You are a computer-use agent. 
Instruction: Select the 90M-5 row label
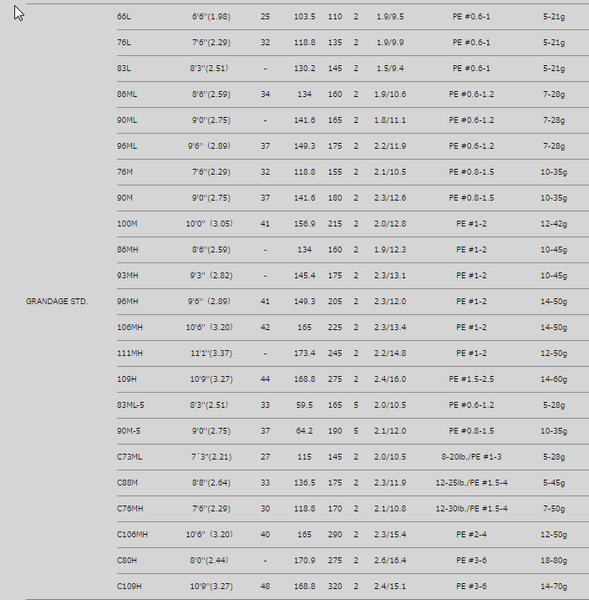point(129,431)
